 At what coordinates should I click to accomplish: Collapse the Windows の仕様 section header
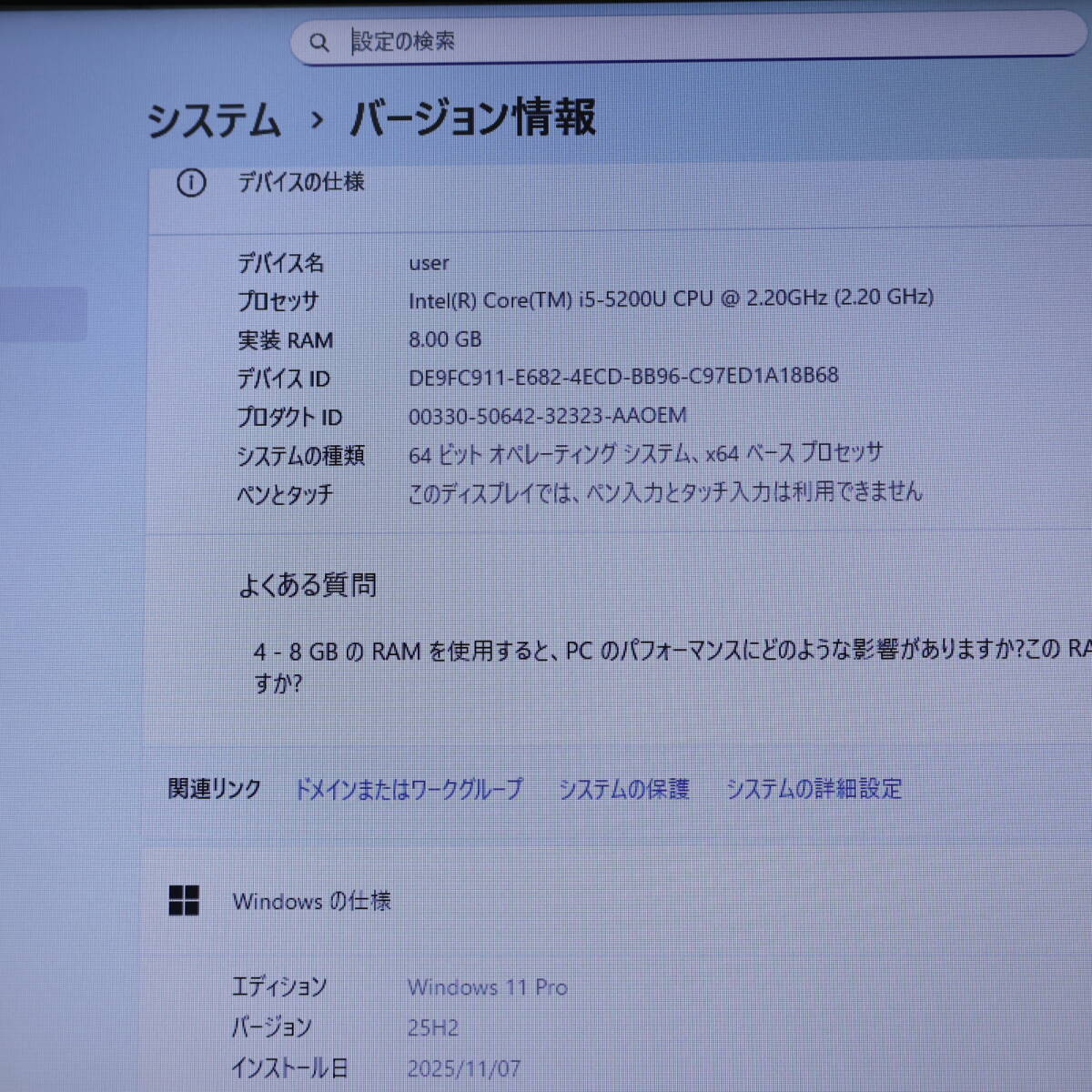[617, 901]
